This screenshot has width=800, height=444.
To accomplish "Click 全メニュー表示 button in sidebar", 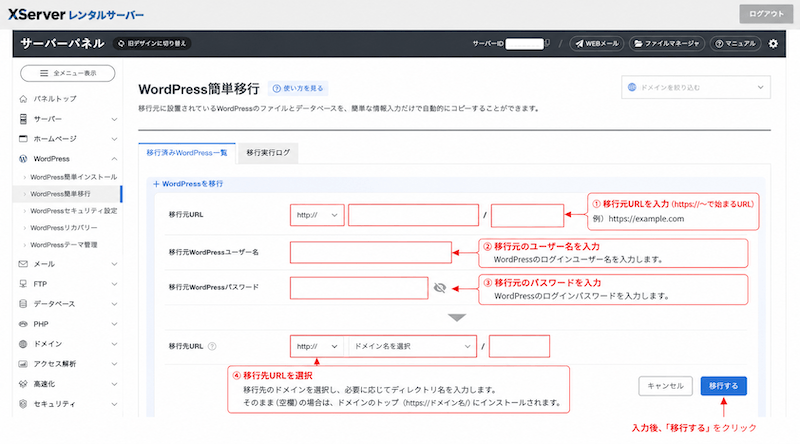I will (x=67, y=73).
